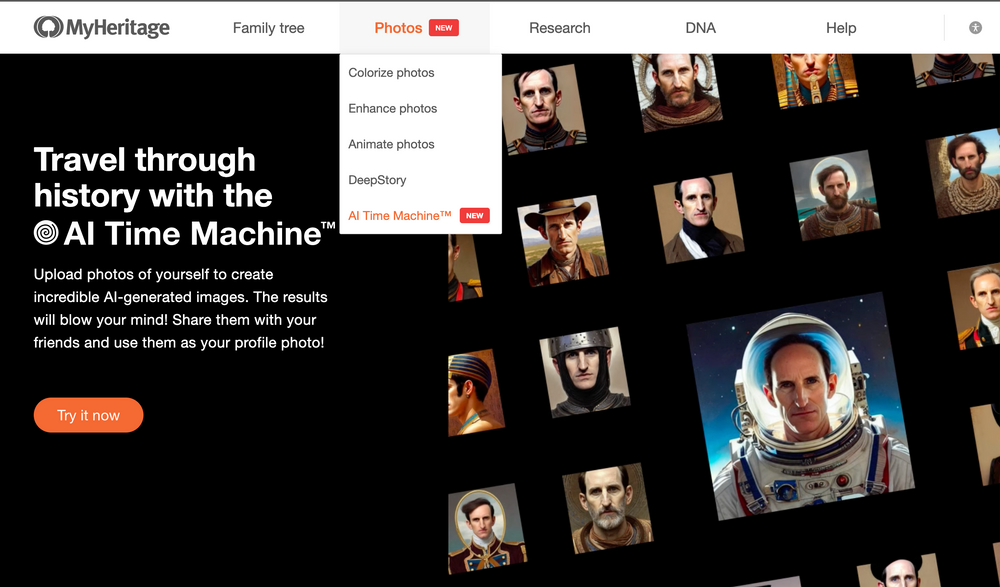
Task: Click the spiral AI Time Machine icon
Action: tap(46, 233)
